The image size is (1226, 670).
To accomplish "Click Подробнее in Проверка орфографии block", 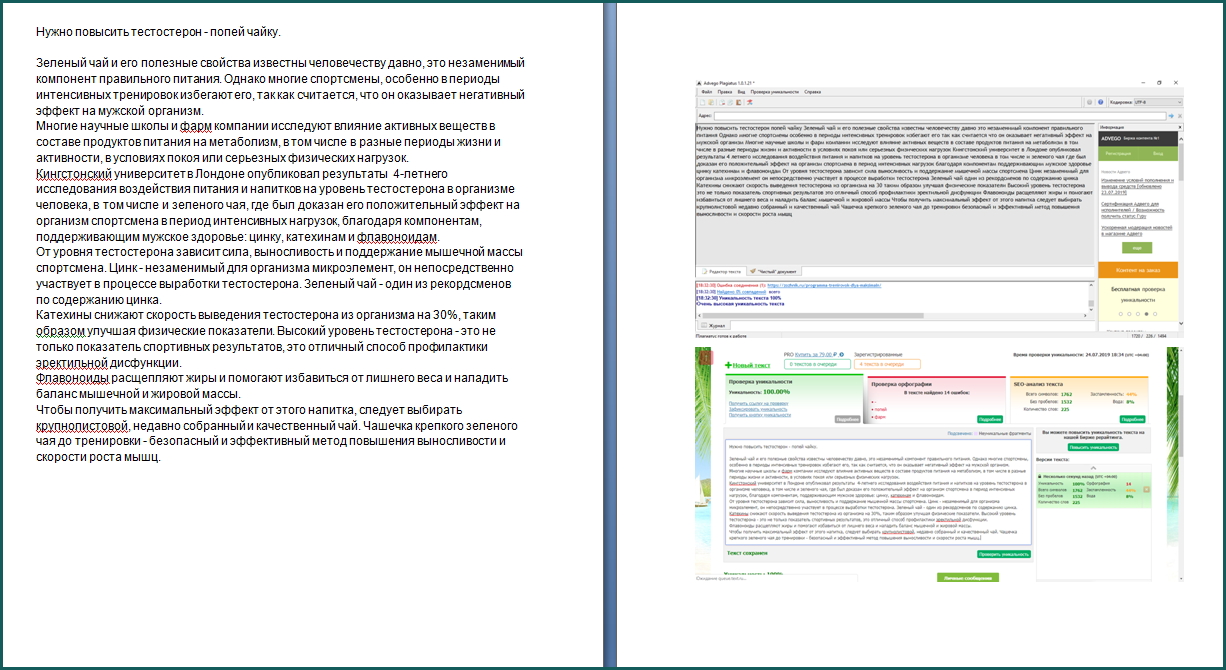I will pyautogui.click(x=990, y=419).
